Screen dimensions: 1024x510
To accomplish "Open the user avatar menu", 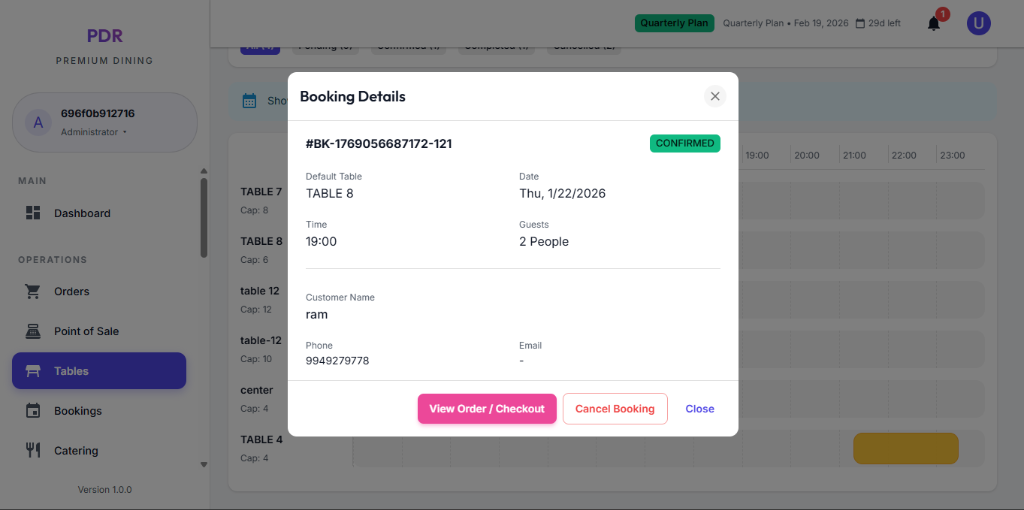I will pos(979,23).
